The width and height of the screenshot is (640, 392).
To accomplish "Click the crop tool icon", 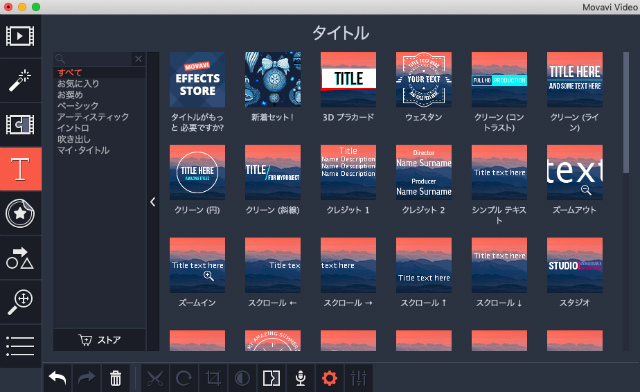I will [x=213, y=379].
